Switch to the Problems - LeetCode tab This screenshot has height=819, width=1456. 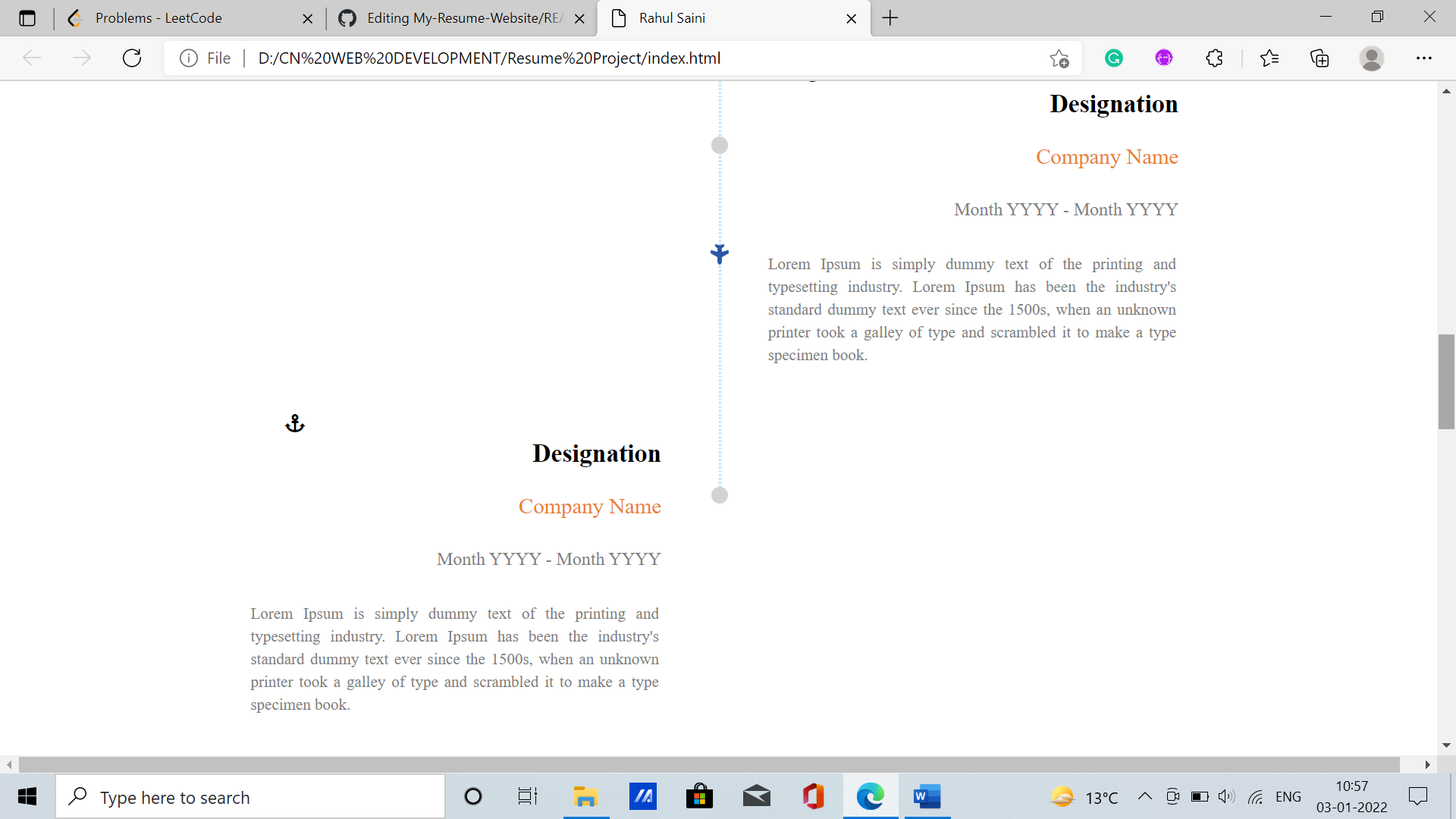click(x=159, y=18)
